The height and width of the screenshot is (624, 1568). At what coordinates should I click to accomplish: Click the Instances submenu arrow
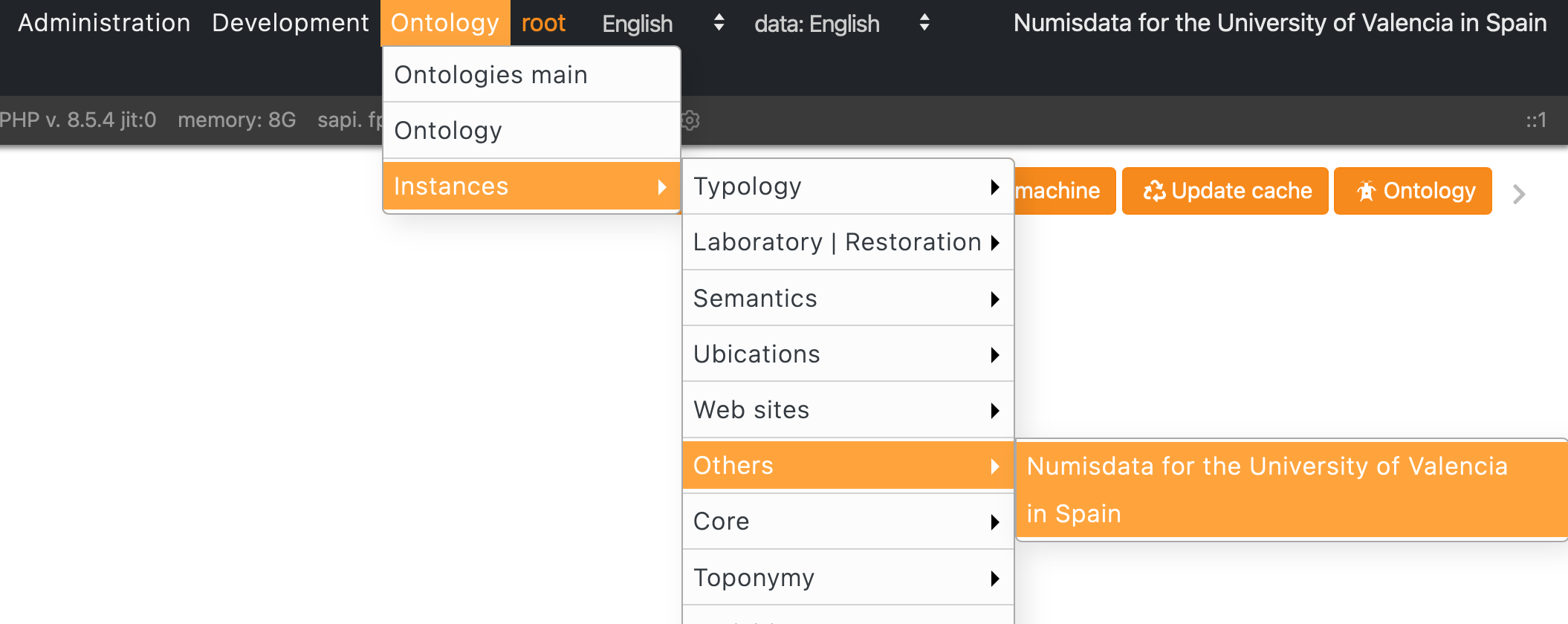(x=661, y=187)
